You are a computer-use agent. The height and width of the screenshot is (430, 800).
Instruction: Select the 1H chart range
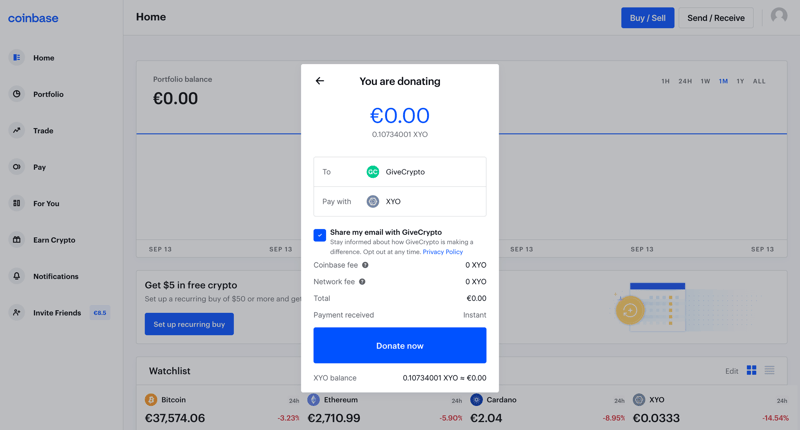coord(665,81)
